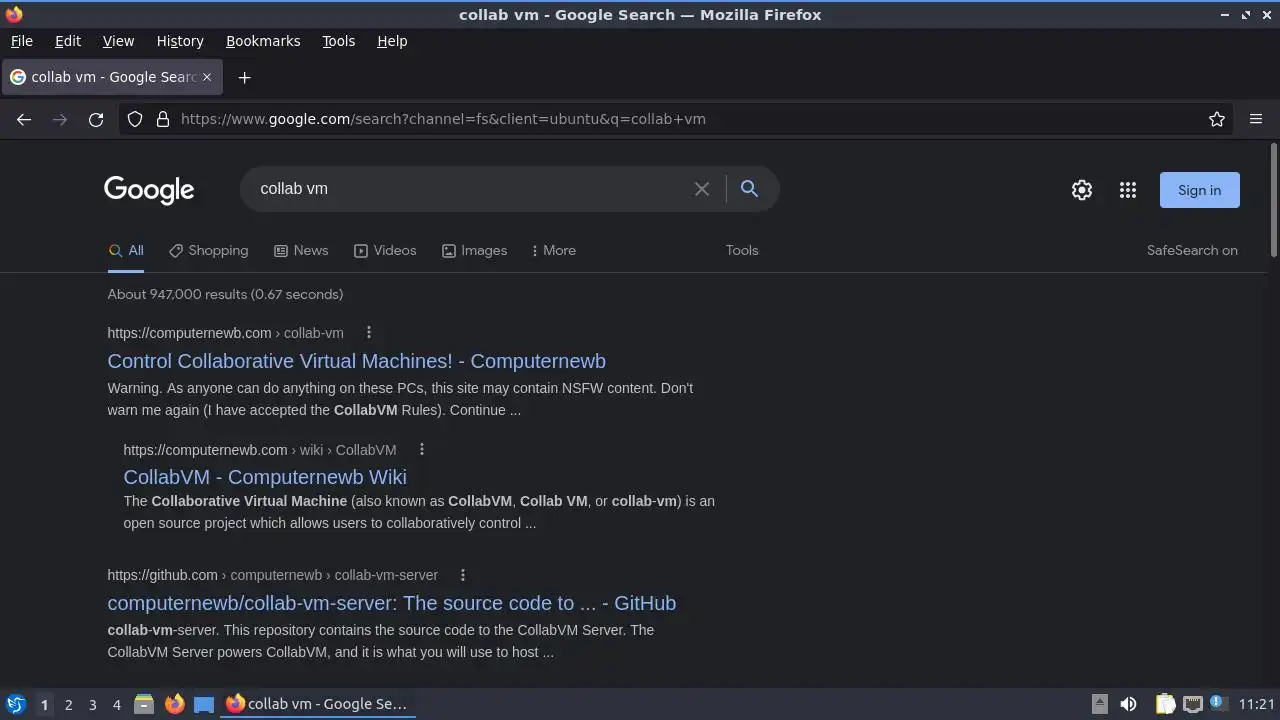Click the Google logo

(149, 189)
